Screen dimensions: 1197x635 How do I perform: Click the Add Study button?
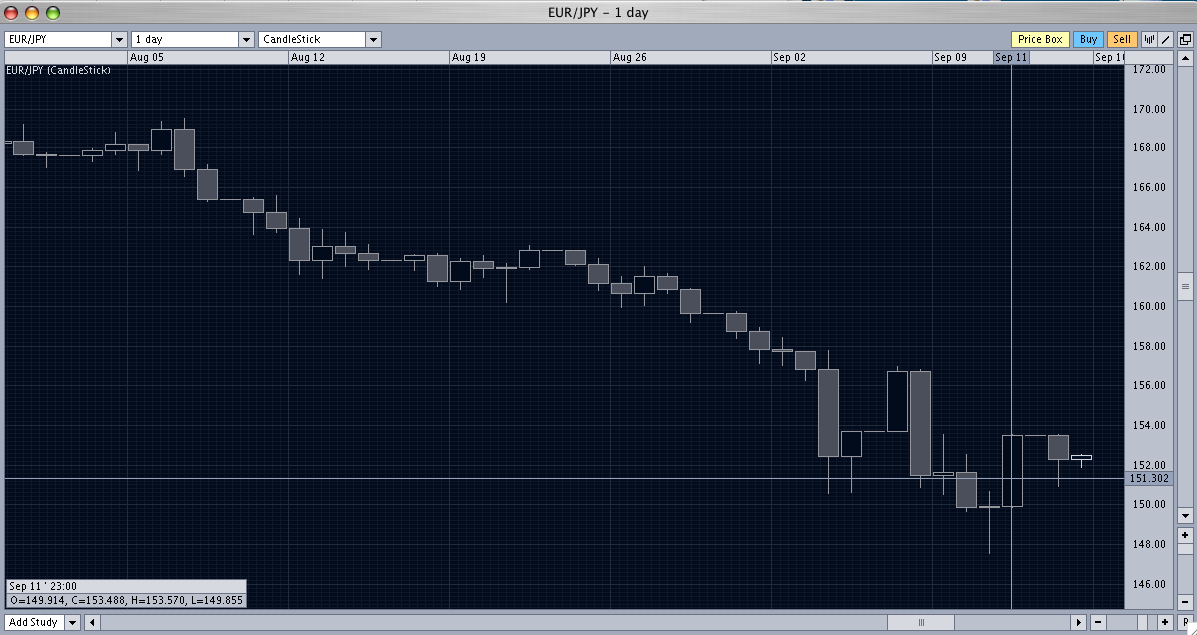pos(34,622)
